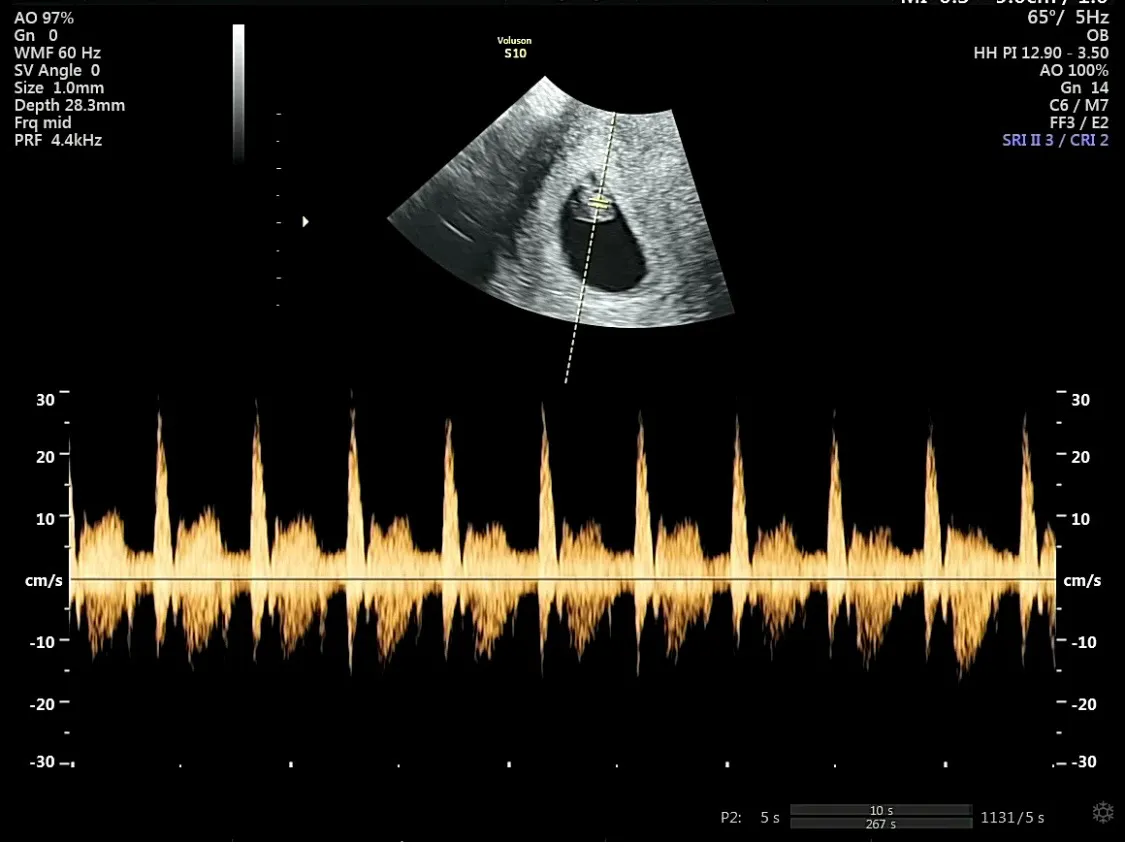Click the left 30 cm/s scale label
This screenshot has height=868, width=1125.
45,400
